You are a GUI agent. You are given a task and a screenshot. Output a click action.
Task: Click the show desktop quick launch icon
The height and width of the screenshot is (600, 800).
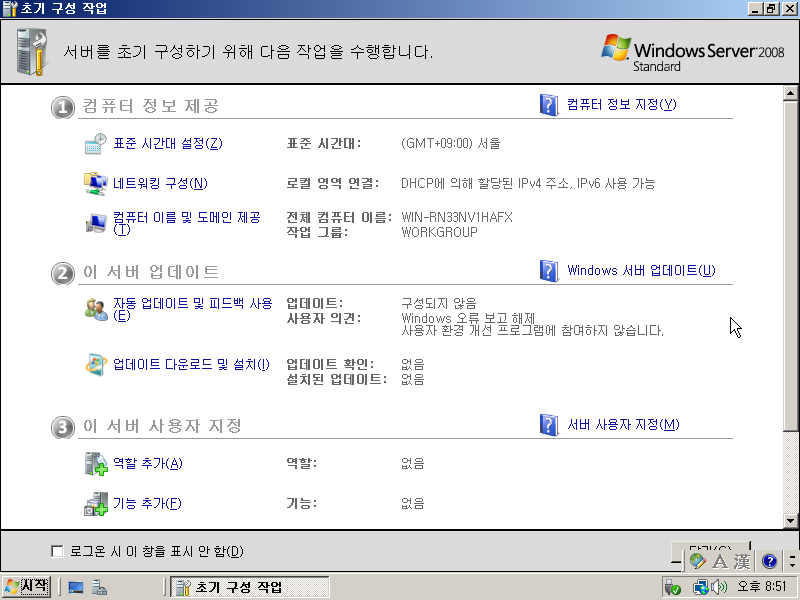point(76,588)
